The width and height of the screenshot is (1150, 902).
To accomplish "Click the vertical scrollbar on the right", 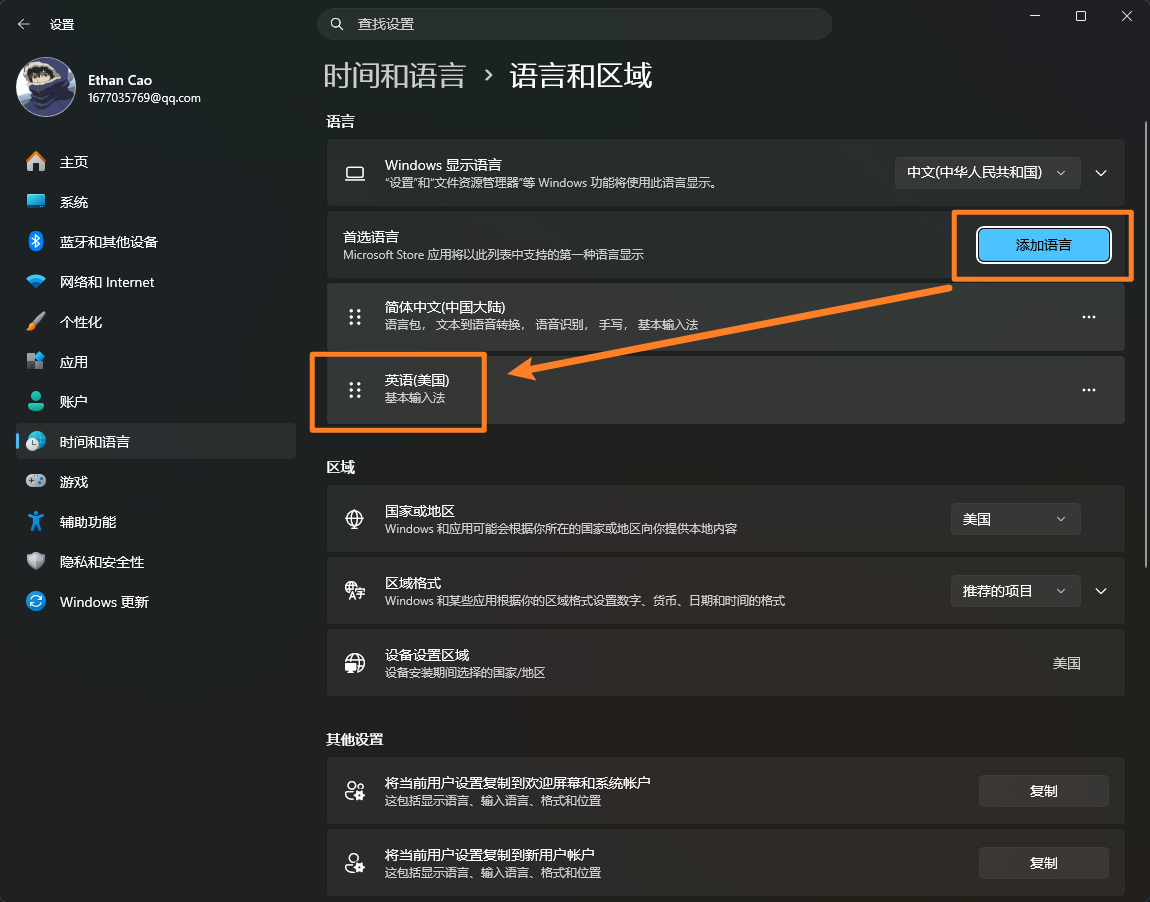I will pos(1146,345).
